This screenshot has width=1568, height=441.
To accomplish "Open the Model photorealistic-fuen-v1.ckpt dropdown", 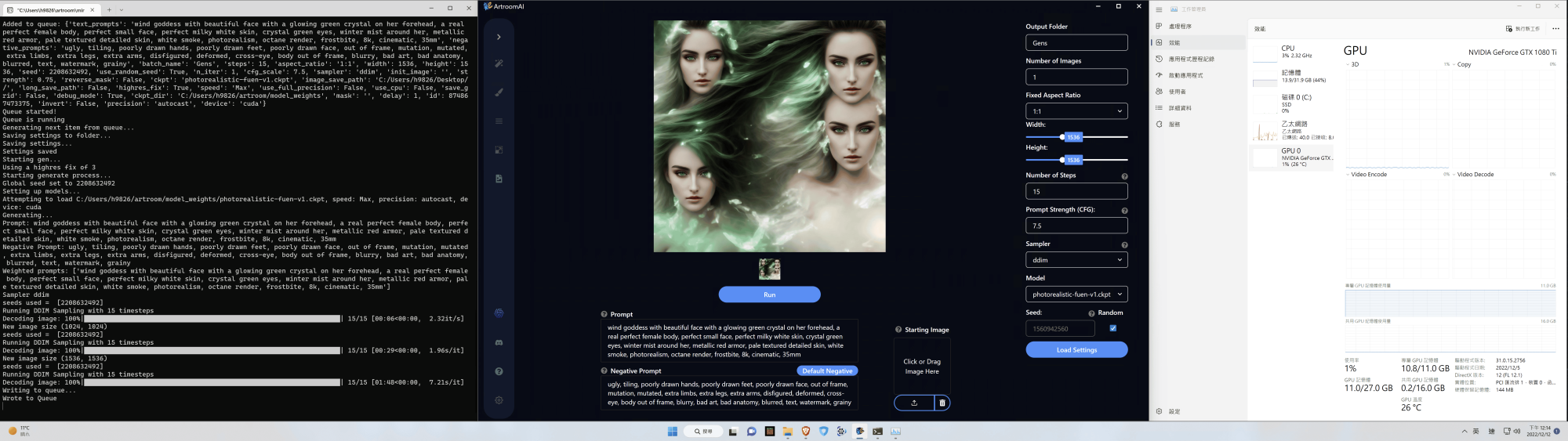I will click(1076, 295).
